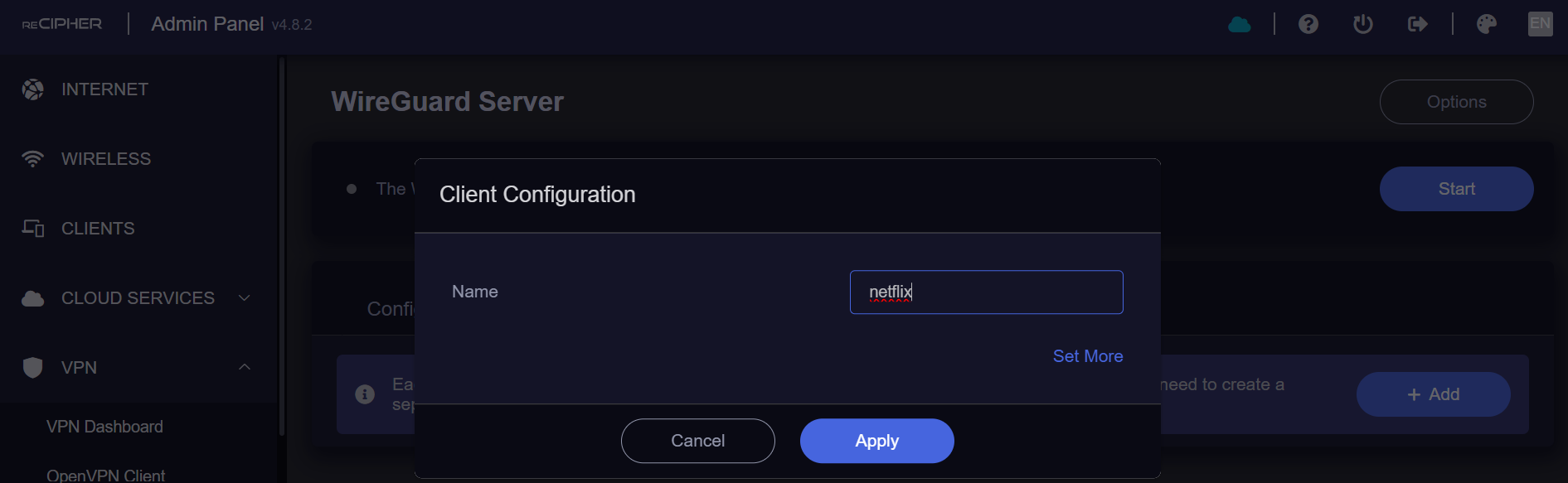Screen dimensions: 1568x483
Task: Cancel the Client Configuration dialog
Action: coord(697,441)
